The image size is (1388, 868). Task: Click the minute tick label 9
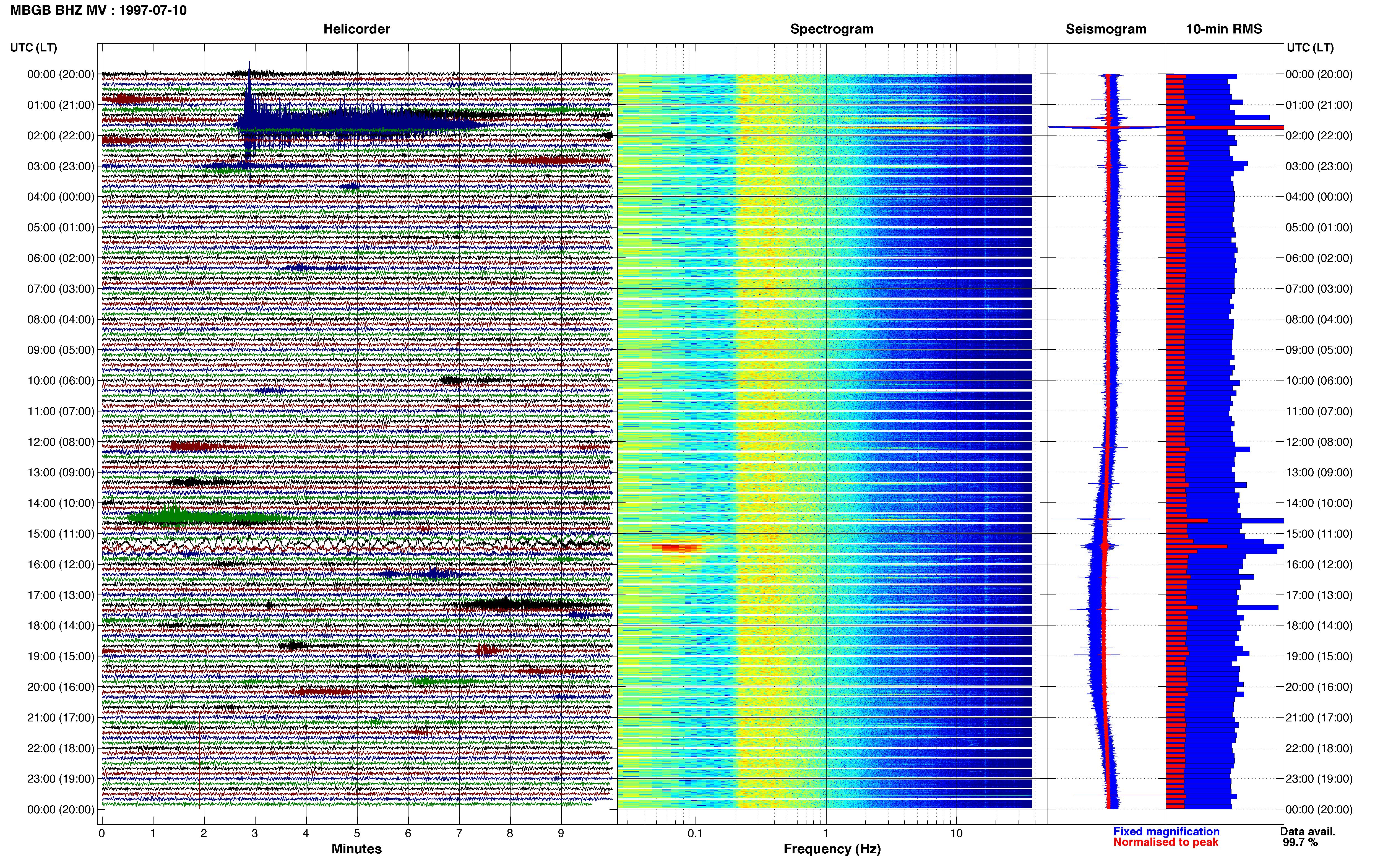point(561,833)
